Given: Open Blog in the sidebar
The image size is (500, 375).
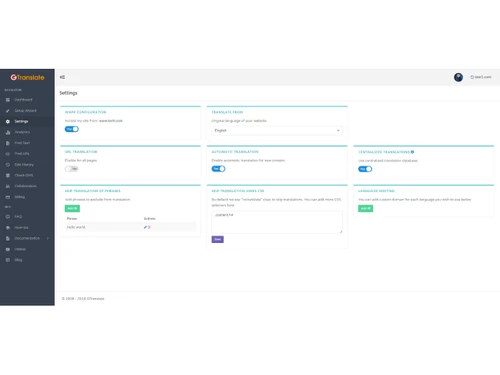Looking at the screenshot, I should coord(18,260).
